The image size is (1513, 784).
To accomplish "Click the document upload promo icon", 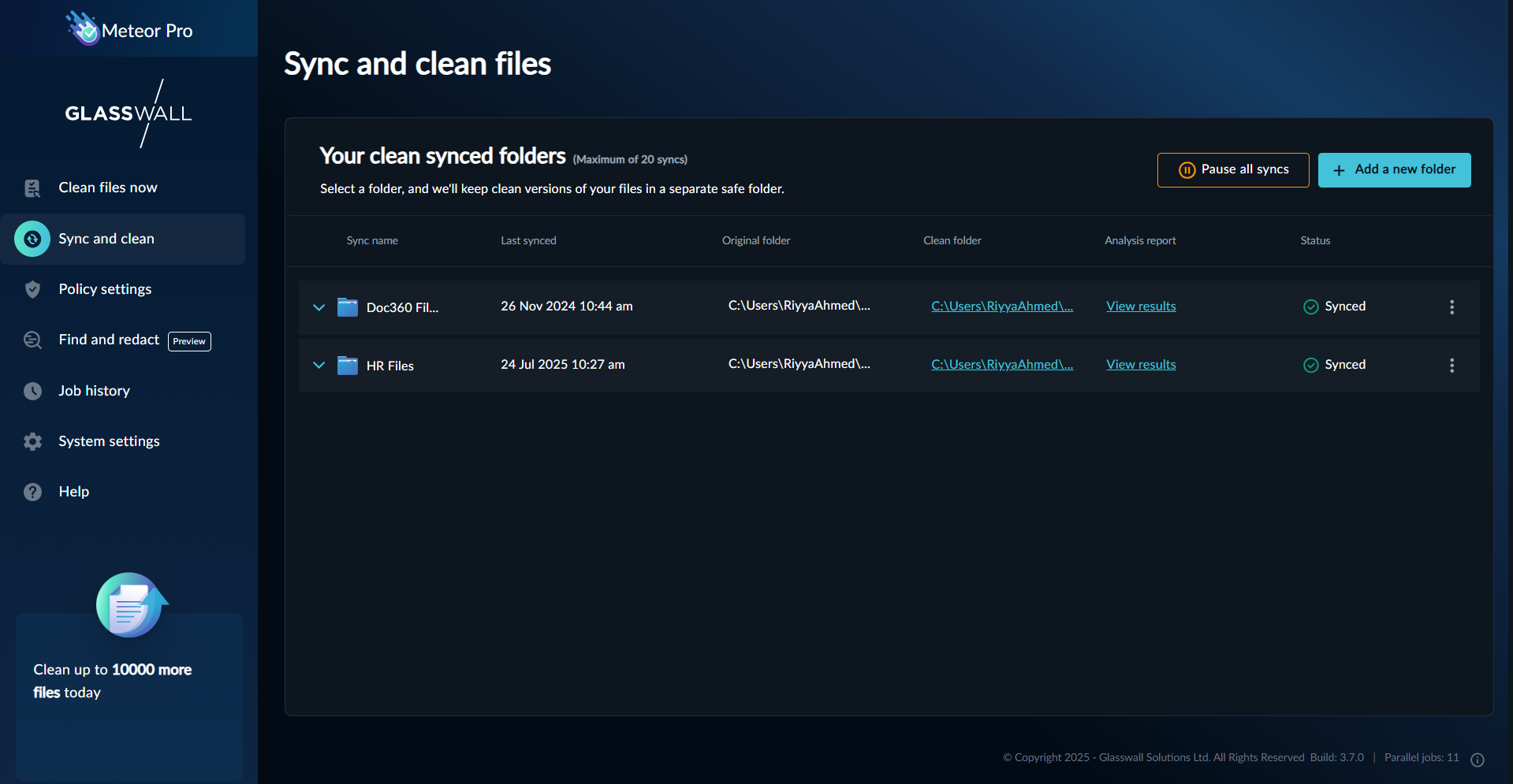I will point(132,604).
